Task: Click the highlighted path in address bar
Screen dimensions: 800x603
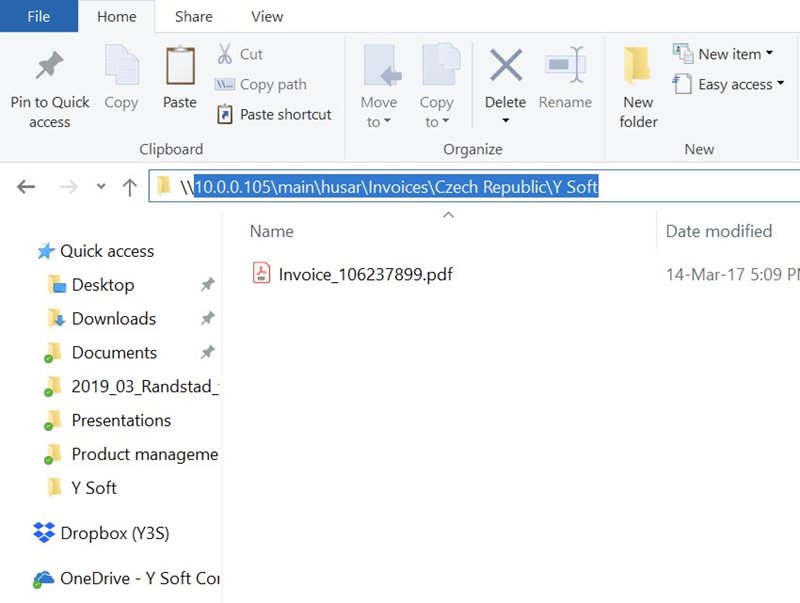Action: [396, 187]
